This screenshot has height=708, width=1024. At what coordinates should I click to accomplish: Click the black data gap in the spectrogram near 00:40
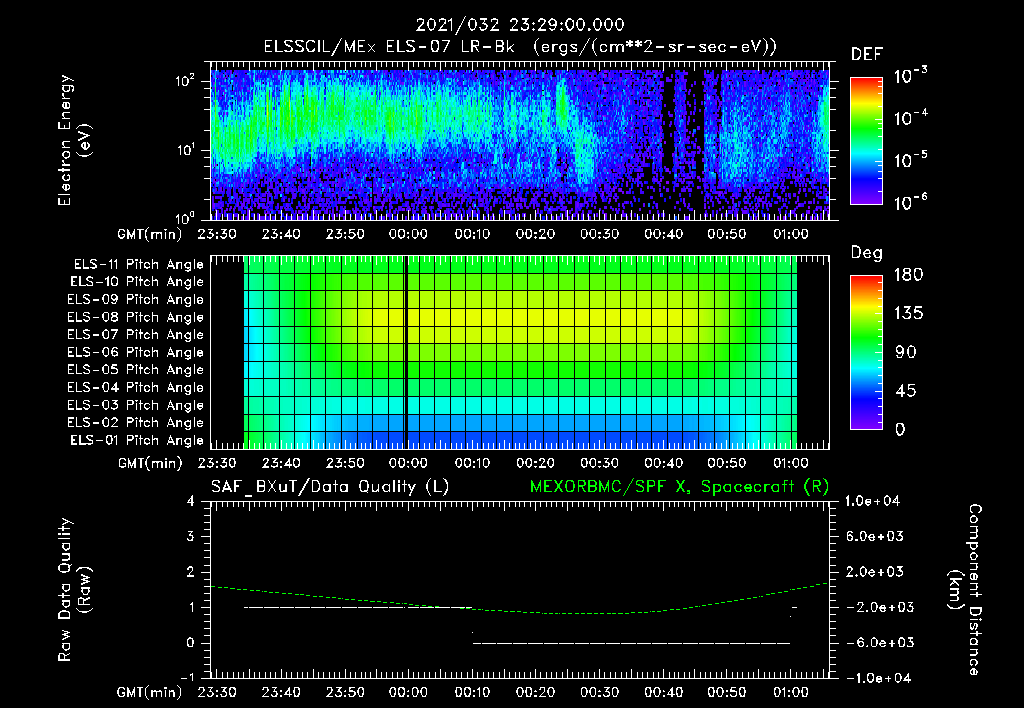pyautogui.click(x=669, y=124)
